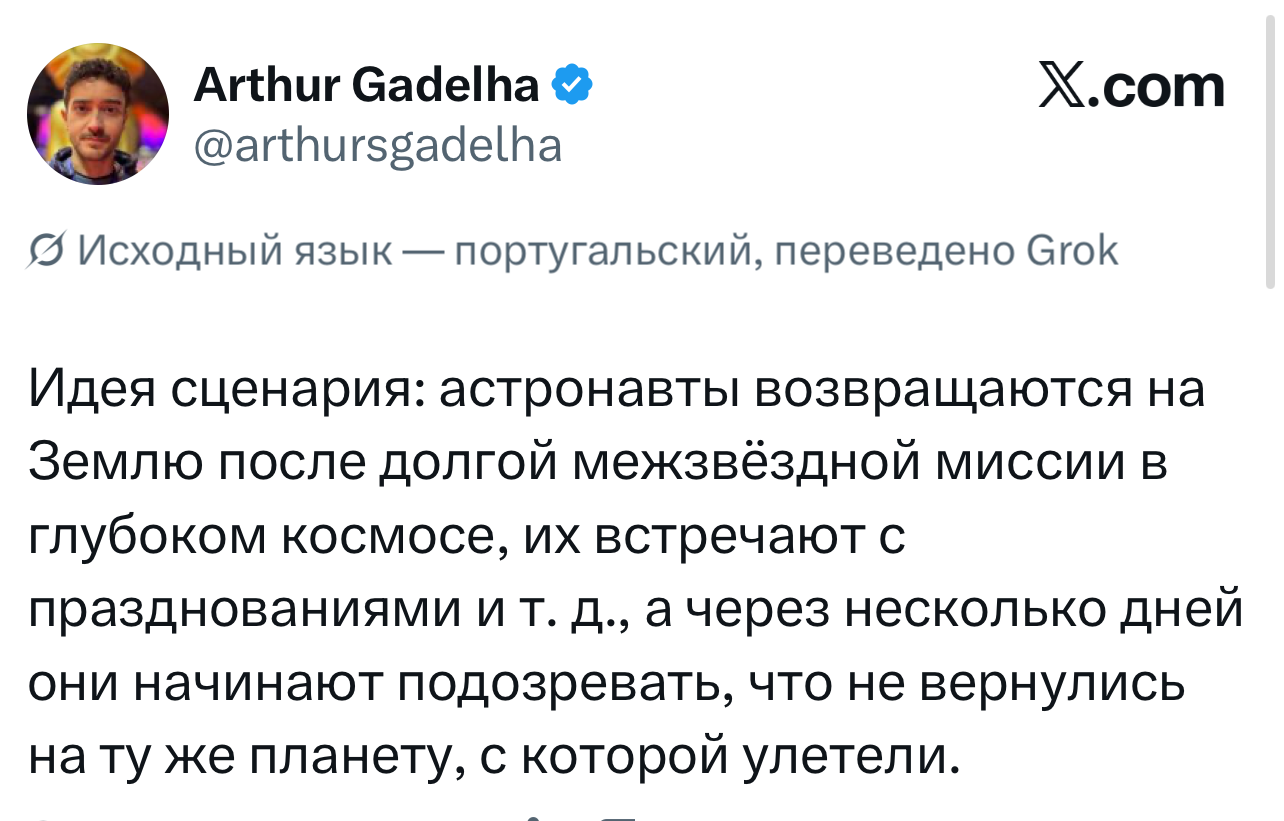Screen dimensions: 1284x821
Task: Open Arthur Gadelha's profile picture
Action: pyautogui.click(x=98, y=114)
